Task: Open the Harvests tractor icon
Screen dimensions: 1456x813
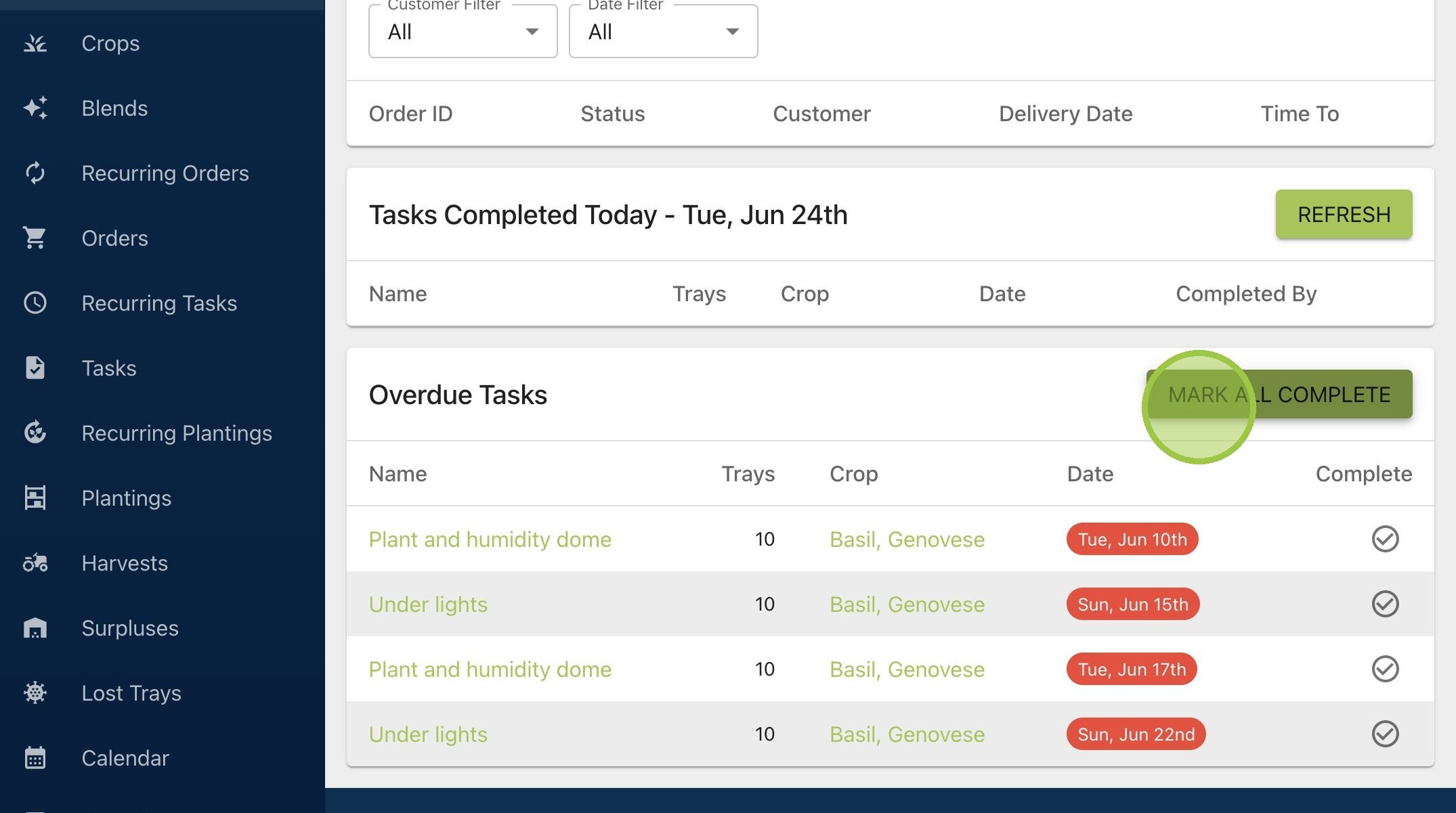Action: [35, 563]
